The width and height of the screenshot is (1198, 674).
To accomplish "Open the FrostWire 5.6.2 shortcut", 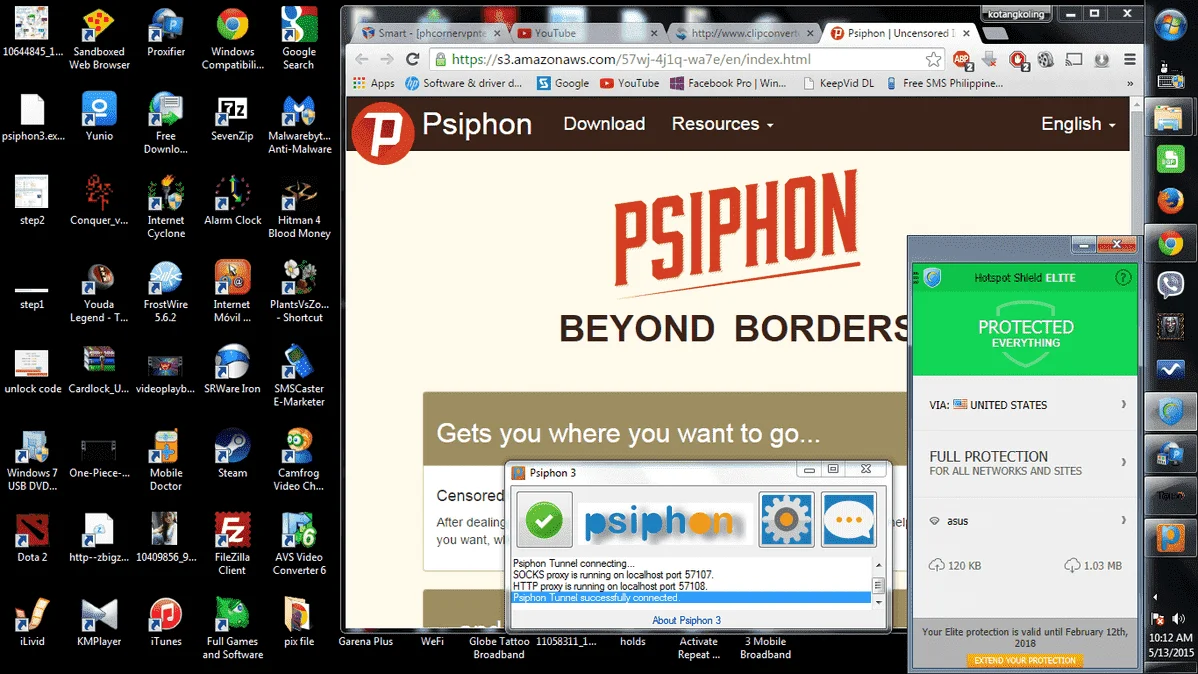I will click(166, 291).
